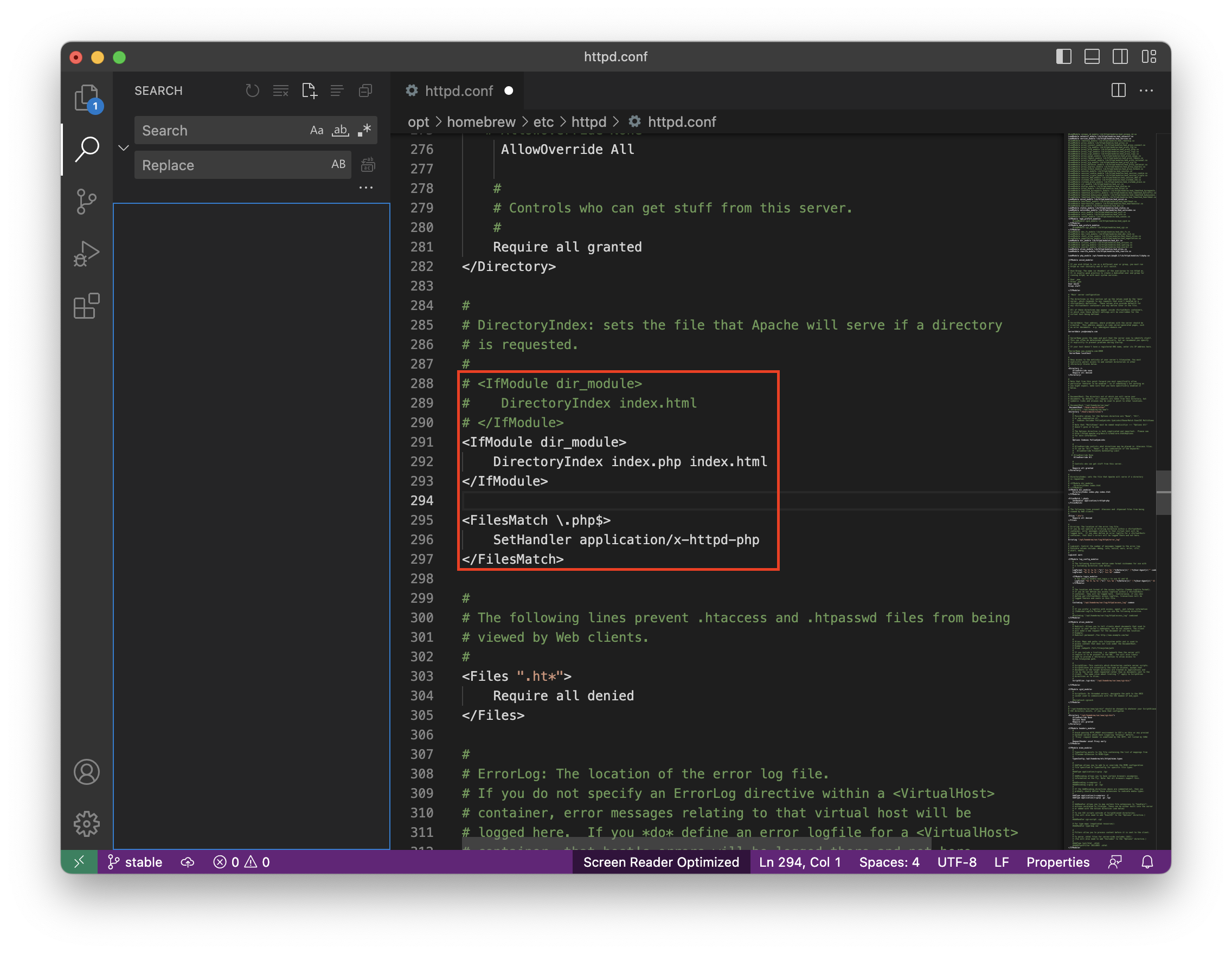Toggle the secondary side bar layout button
1232x954 pixels.
[x=1120, y=56]
